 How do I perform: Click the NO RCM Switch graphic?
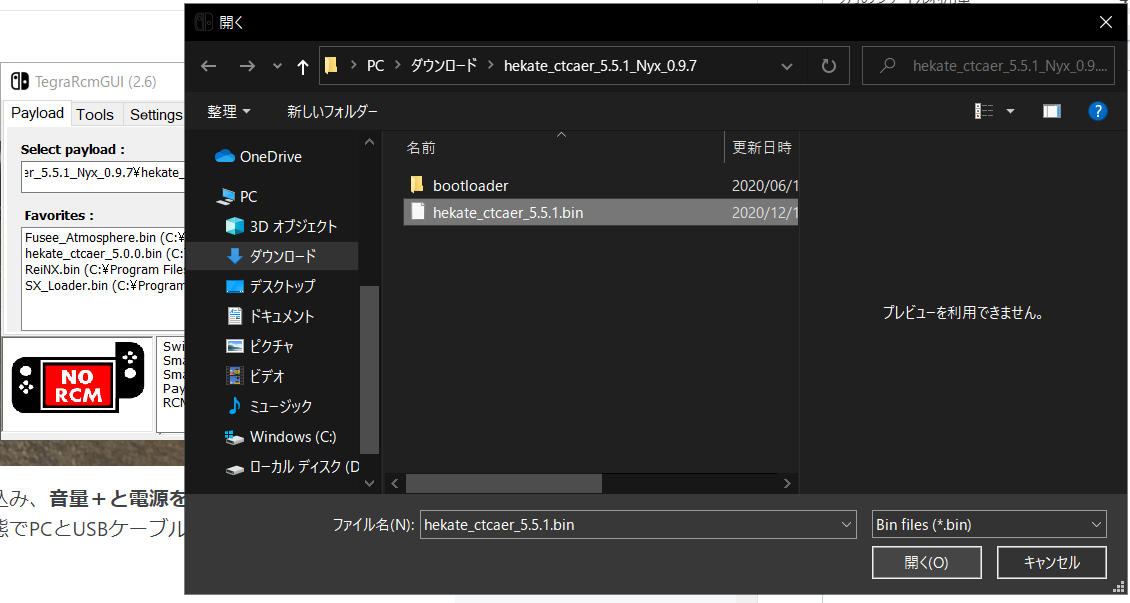[x=79, y=383]
